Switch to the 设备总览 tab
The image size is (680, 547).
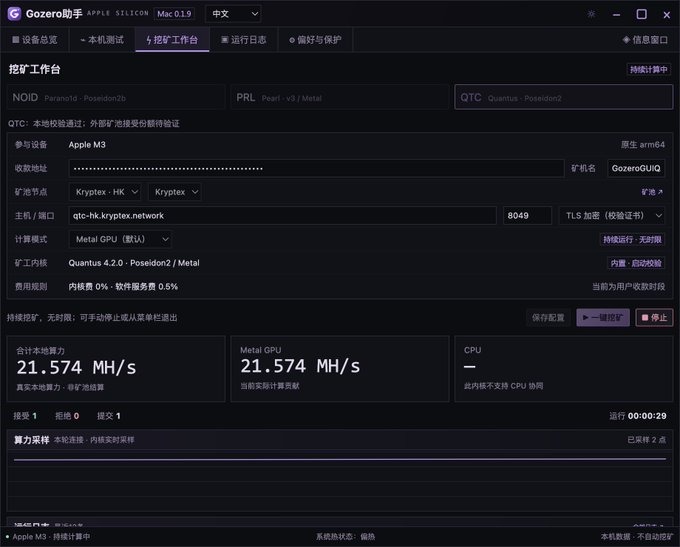(35, 40)
